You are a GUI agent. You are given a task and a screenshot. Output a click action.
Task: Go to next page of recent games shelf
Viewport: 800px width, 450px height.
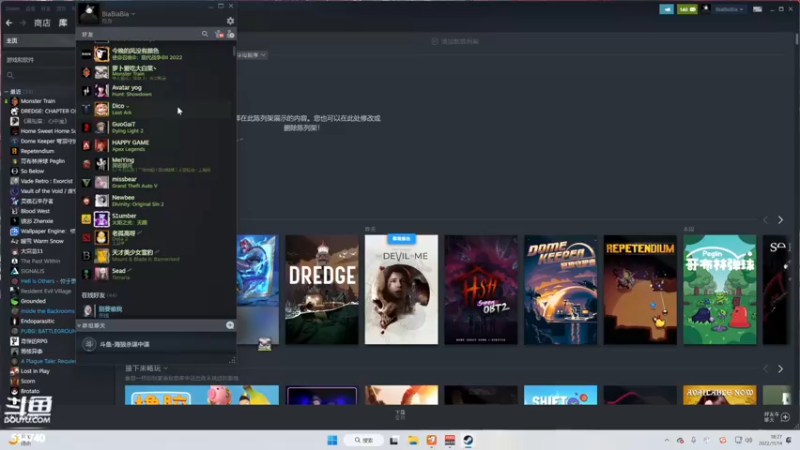tap(780, 220)
